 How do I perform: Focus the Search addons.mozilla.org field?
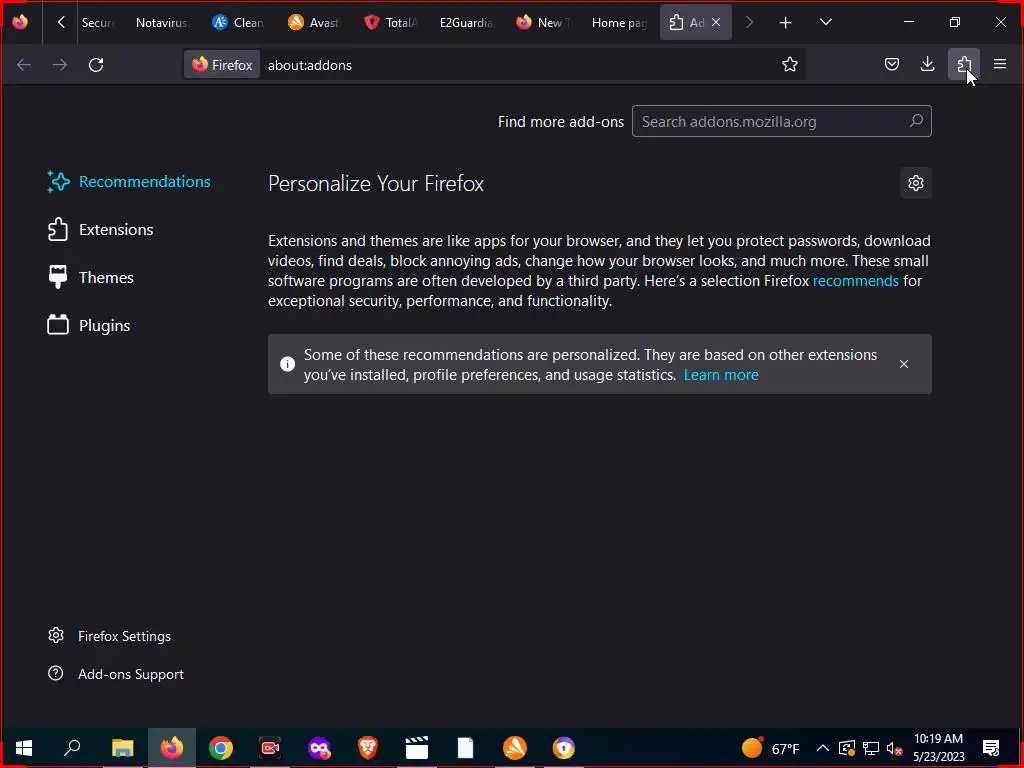point(782,121)
